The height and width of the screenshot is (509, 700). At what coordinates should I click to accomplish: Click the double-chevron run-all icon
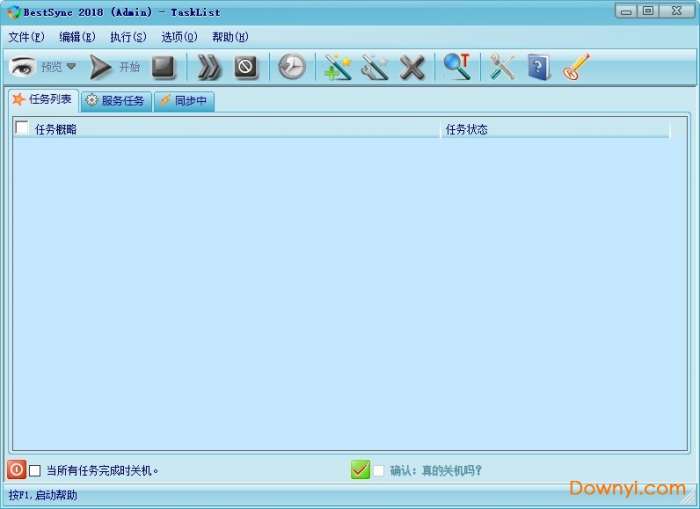pyautogui.click(x=208, y=68)
